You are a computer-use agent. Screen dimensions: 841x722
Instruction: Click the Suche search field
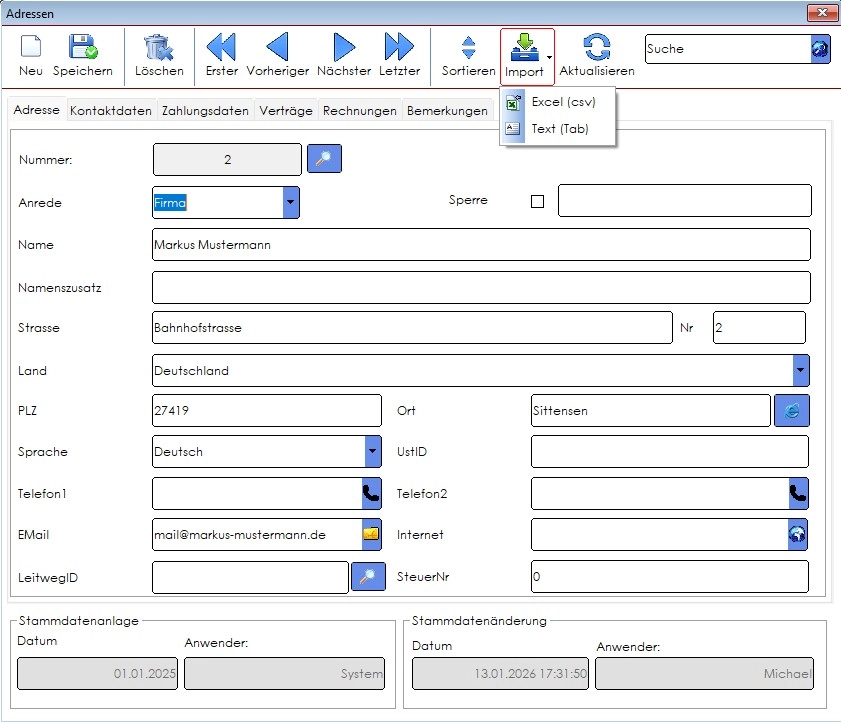pos(728,49)
